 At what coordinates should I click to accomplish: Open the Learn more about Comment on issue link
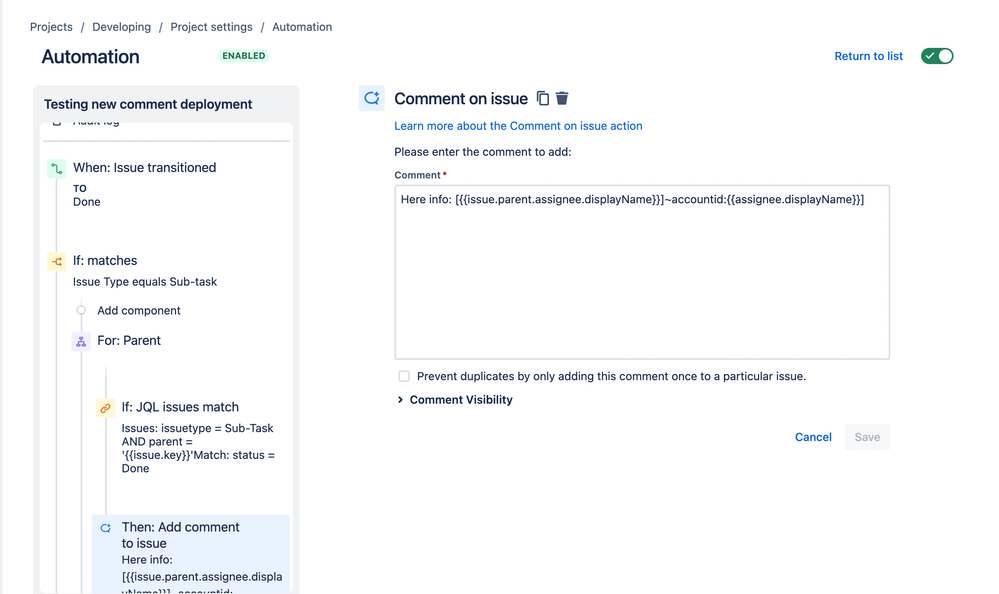point(519,126)
